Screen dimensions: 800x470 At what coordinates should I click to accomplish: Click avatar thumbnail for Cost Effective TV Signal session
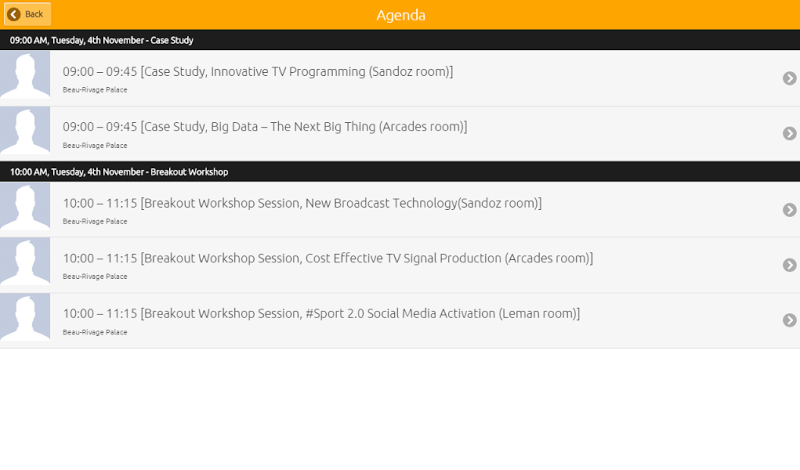tap(25, 264)
